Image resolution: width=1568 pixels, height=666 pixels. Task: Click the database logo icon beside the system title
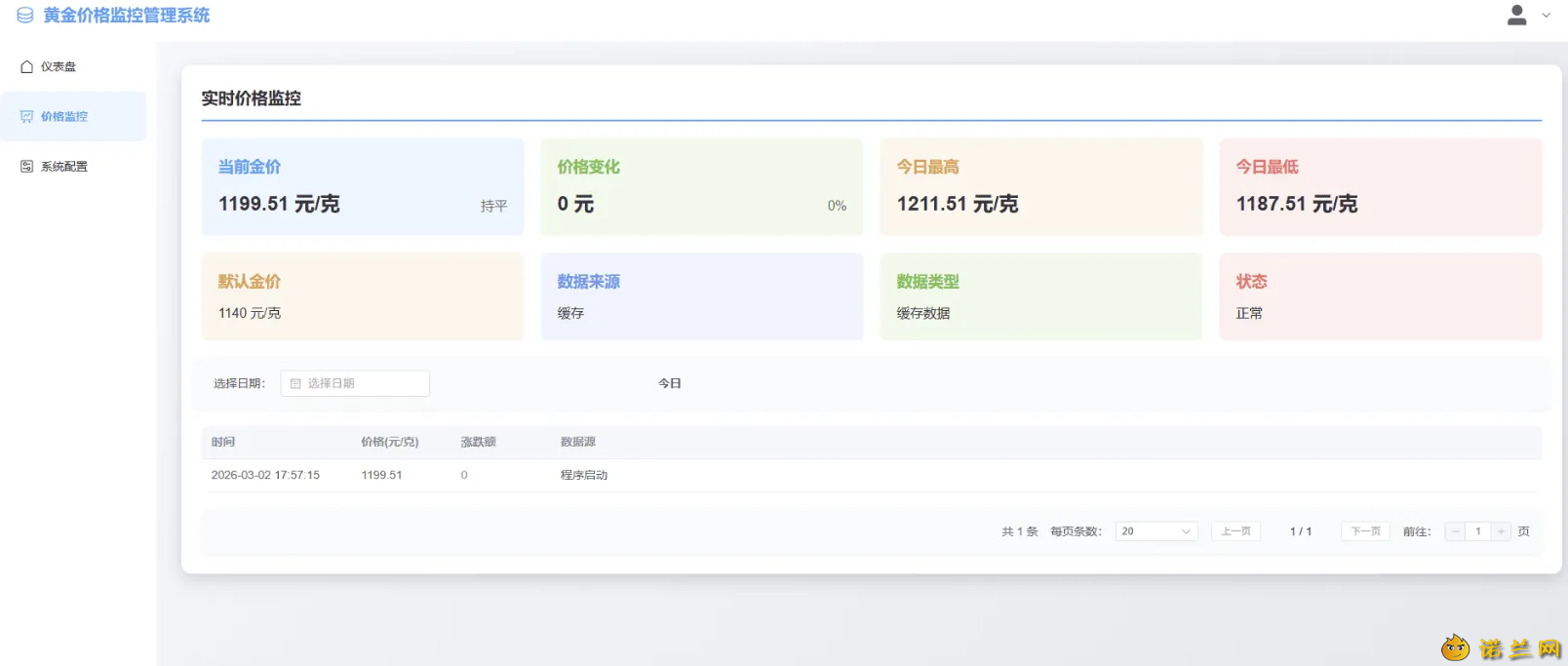(25, 16)
